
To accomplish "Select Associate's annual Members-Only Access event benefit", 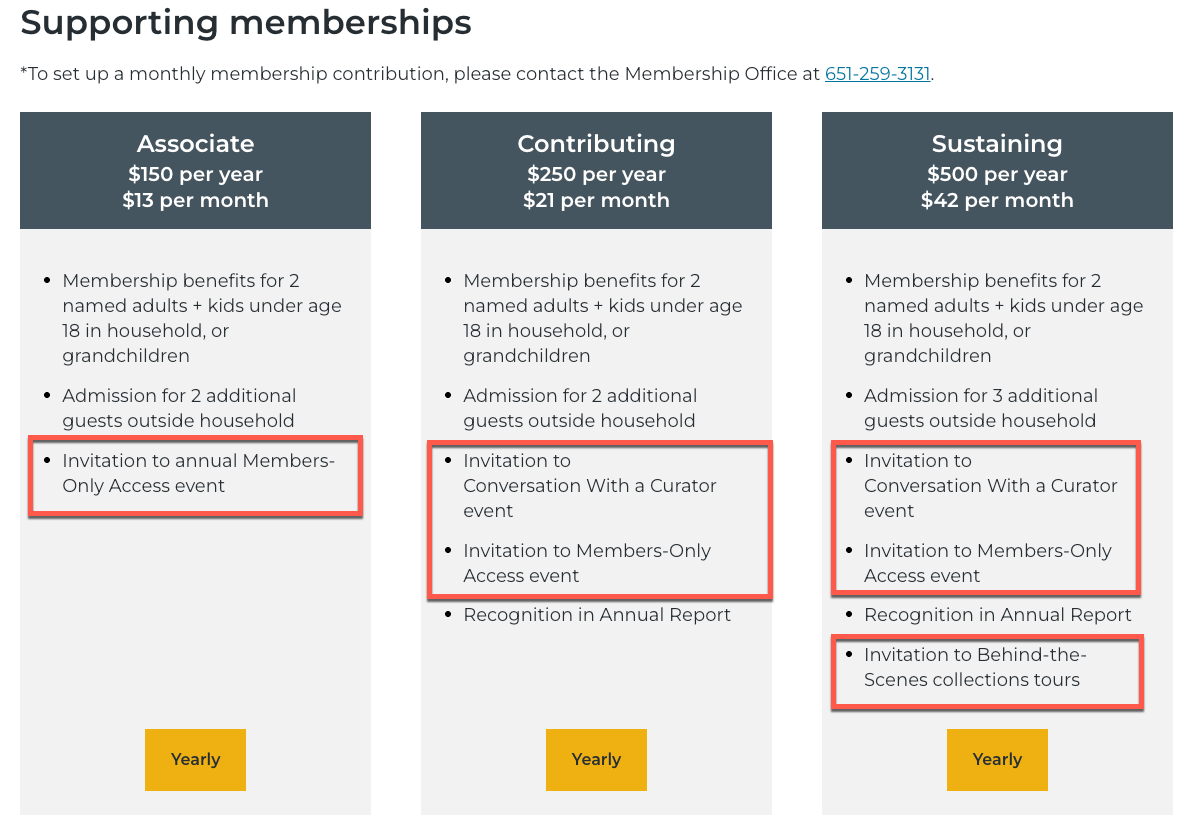I will (198, 474).
